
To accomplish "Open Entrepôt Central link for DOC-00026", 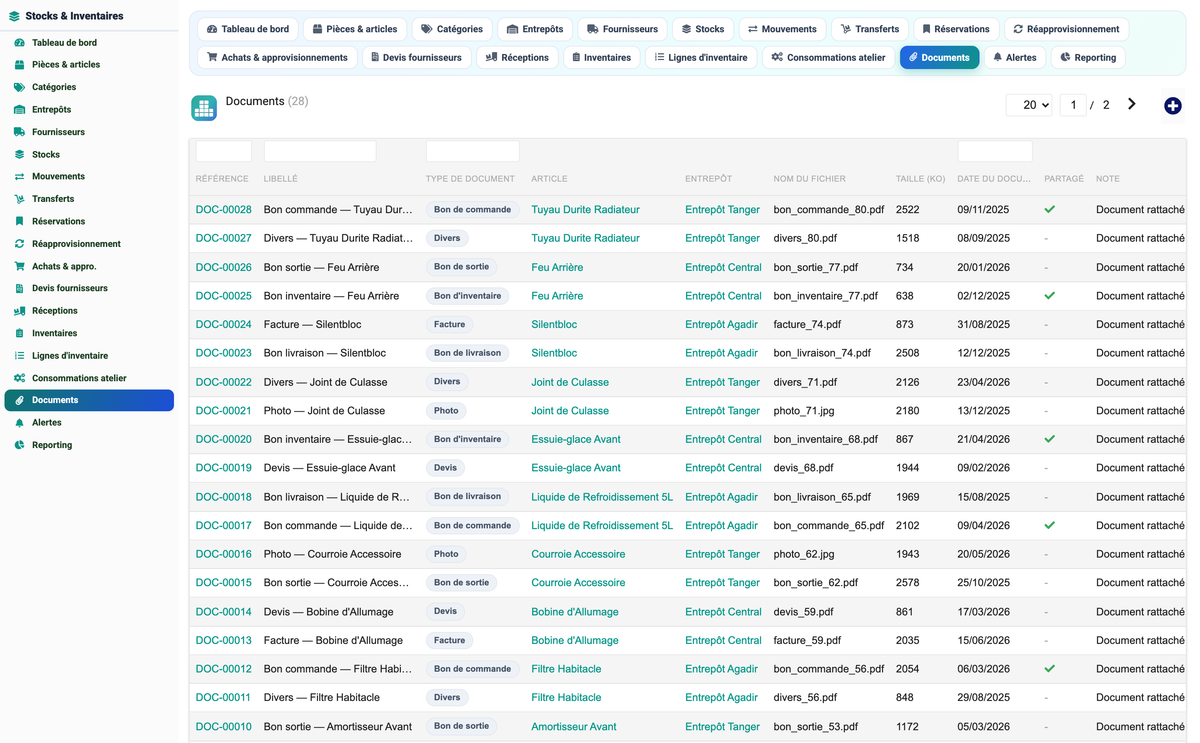I will pyautogui.click(x=723, y=267).
